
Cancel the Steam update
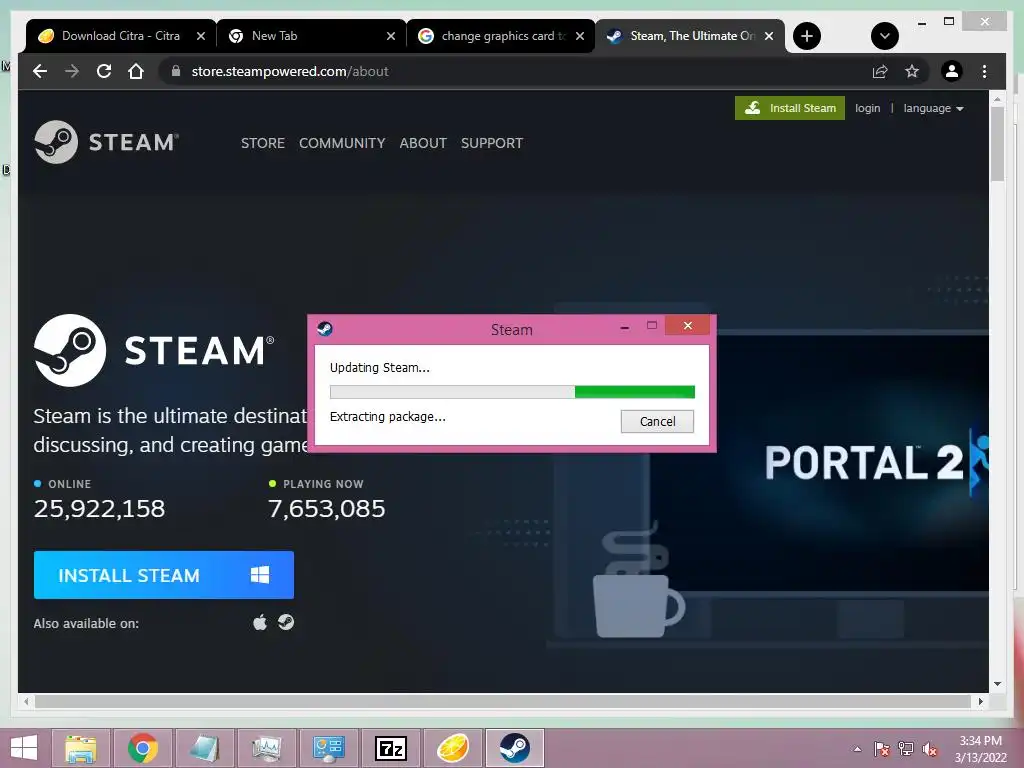(657, 421)
